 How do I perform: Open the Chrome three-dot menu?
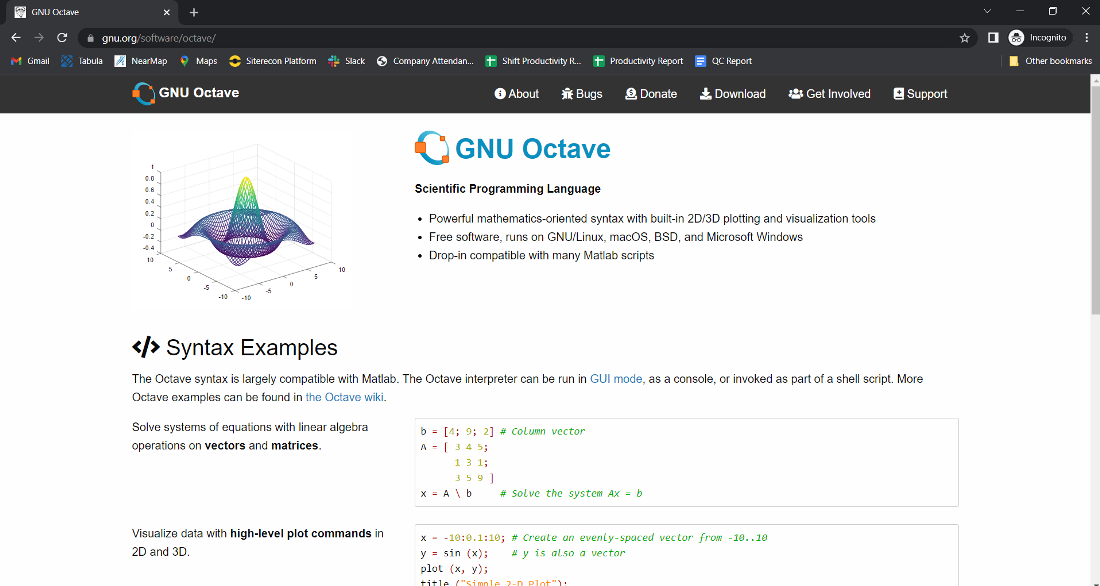(1087, 38)
